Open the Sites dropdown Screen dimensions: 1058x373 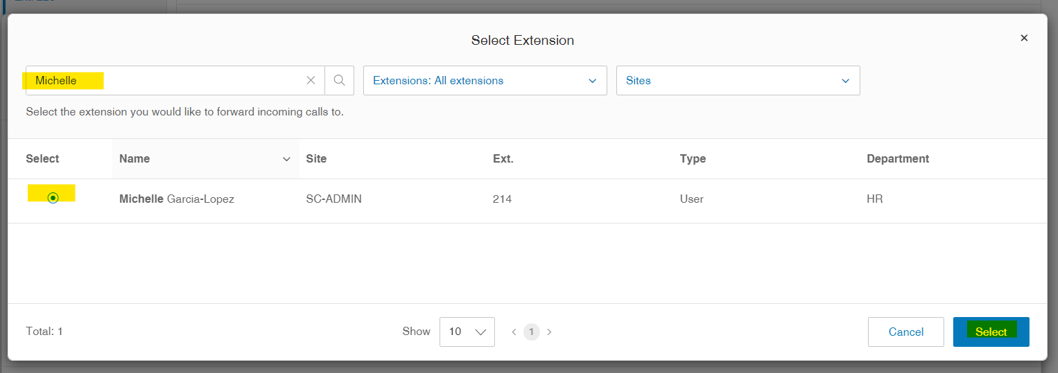[x=737, y=80]
